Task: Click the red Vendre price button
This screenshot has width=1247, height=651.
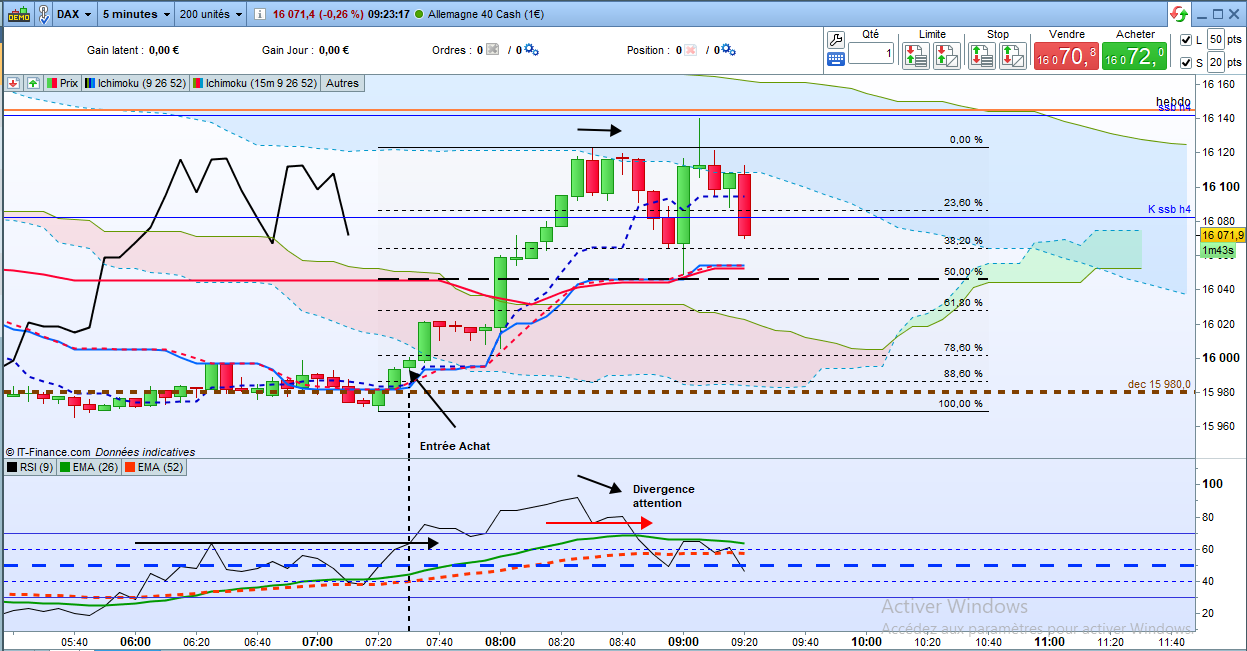Action: click(x=1066, y=56)
